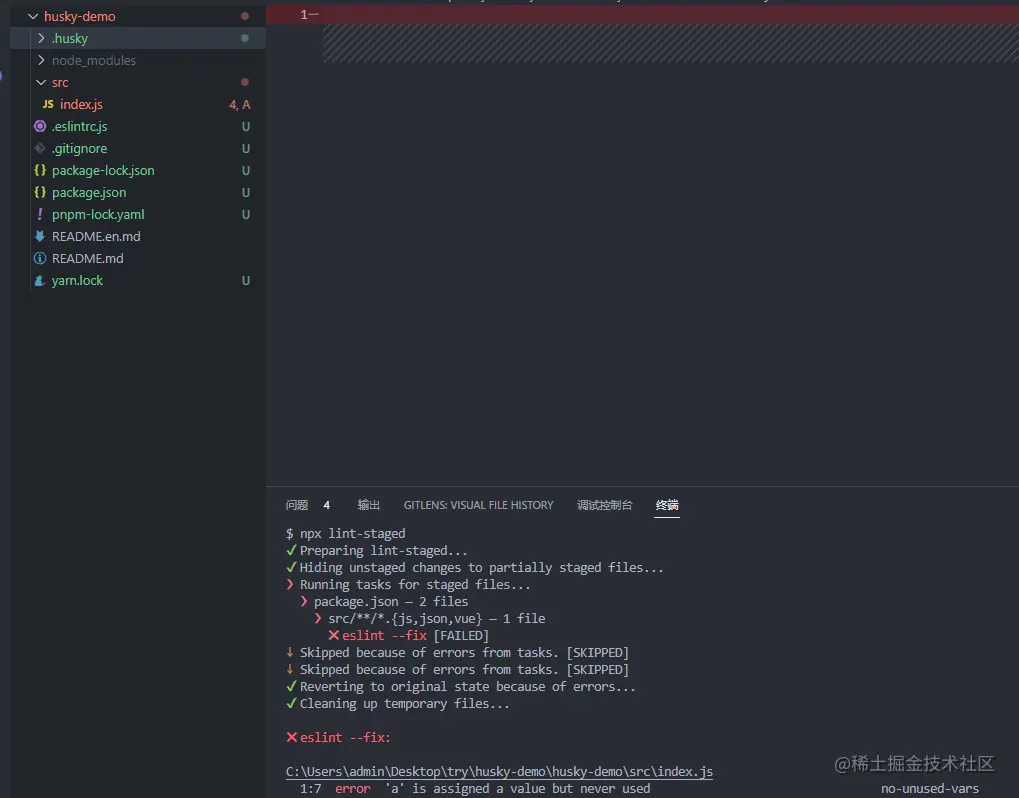Click the markdown icon of README.en.md
Image resolution: width=1019 pixels, height=798 pixels.
coord(40,236)
